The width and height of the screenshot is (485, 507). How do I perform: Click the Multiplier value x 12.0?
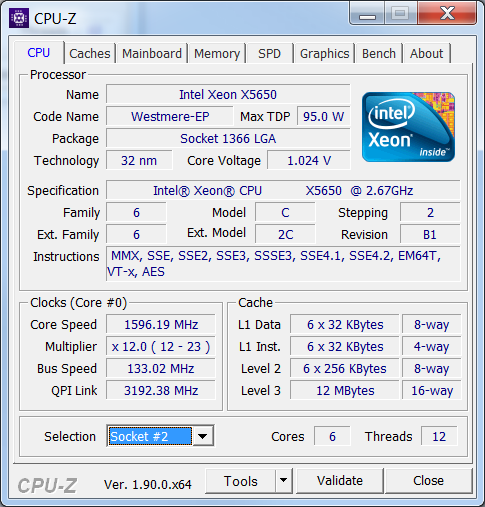coord(161,346)
